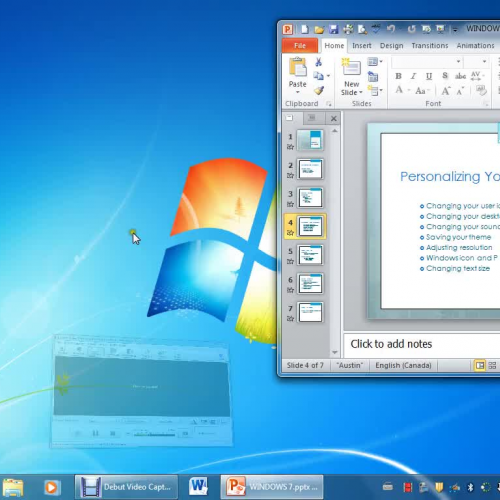Switch to the Insert tab

tap(362, 46)
